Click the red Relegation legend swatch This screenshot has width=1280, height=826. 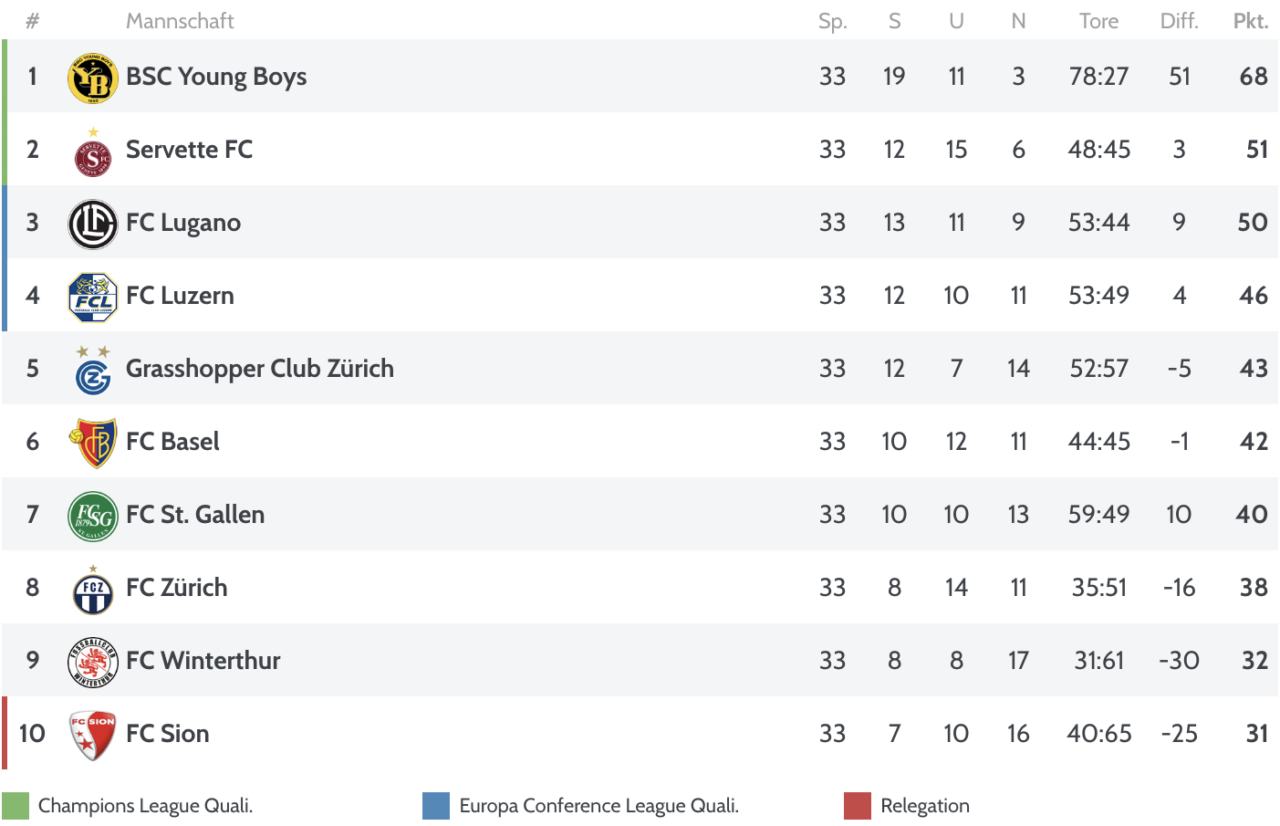(x=858, y=806)
